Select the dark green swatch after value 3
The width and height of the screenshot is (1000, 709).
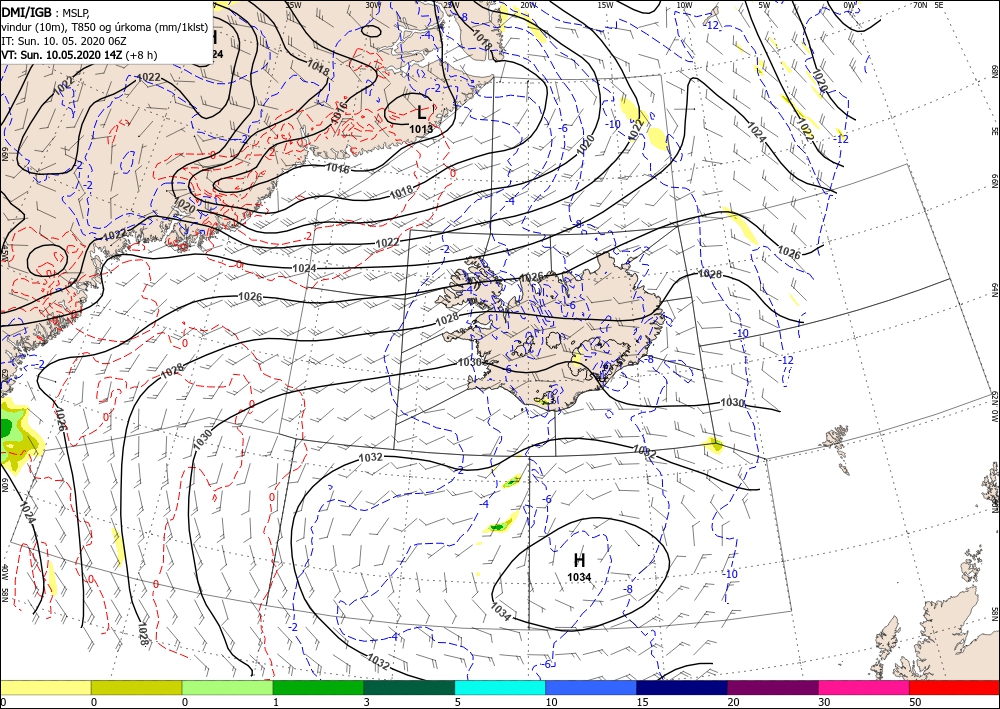point(409,687)
